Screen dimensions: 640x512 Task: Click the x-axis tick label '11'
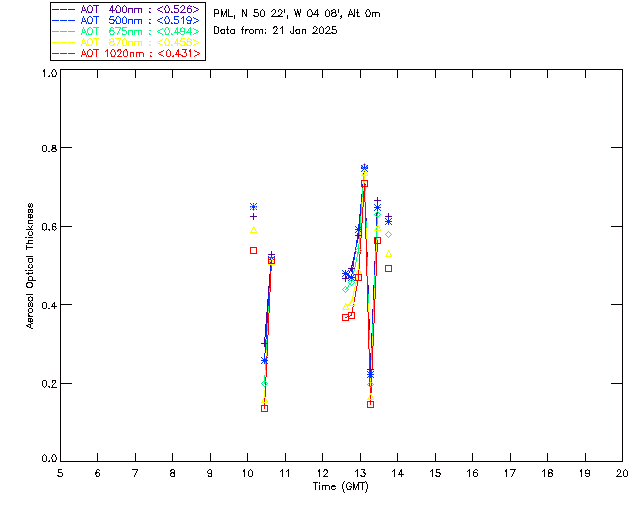pos(284,473)
